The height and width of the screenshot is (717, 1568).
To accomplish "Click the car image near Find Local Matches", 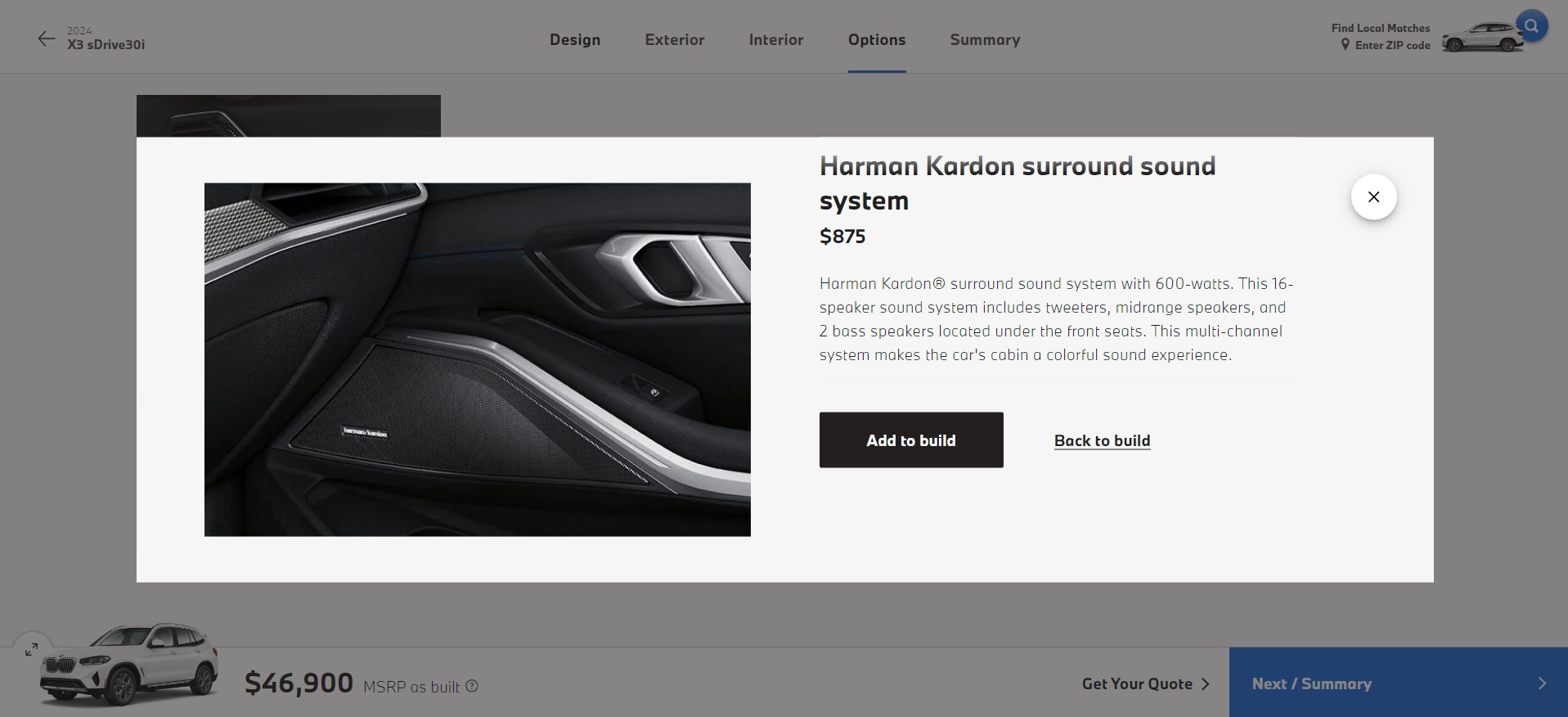I will coord(1480,38).
